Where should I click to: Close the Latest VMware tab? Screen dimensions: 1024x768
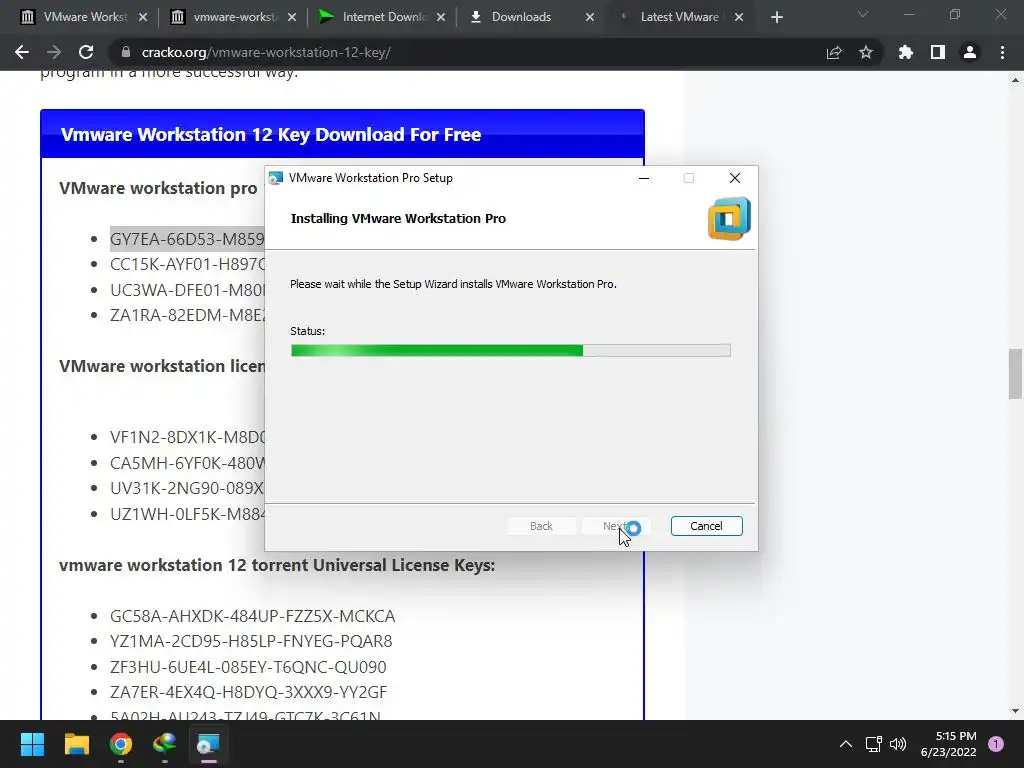click(x=739, y=17)
